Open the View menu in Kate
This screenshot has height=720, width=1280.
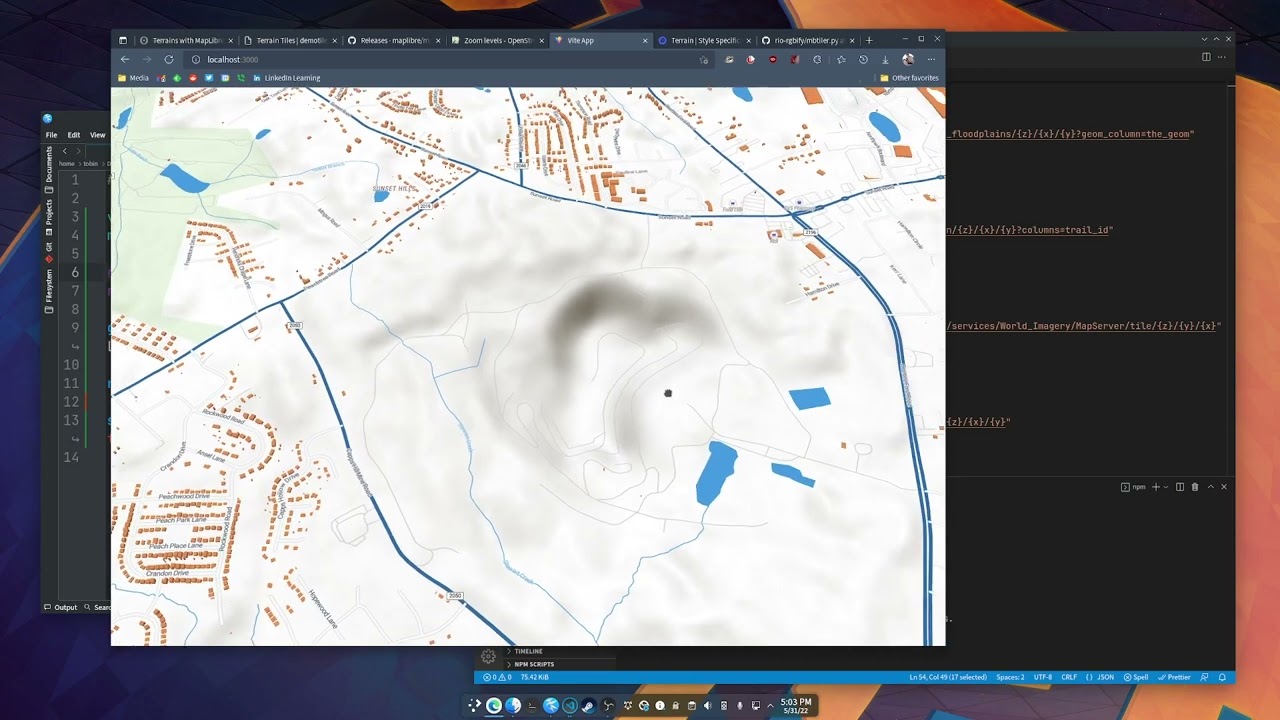[98, 135]
